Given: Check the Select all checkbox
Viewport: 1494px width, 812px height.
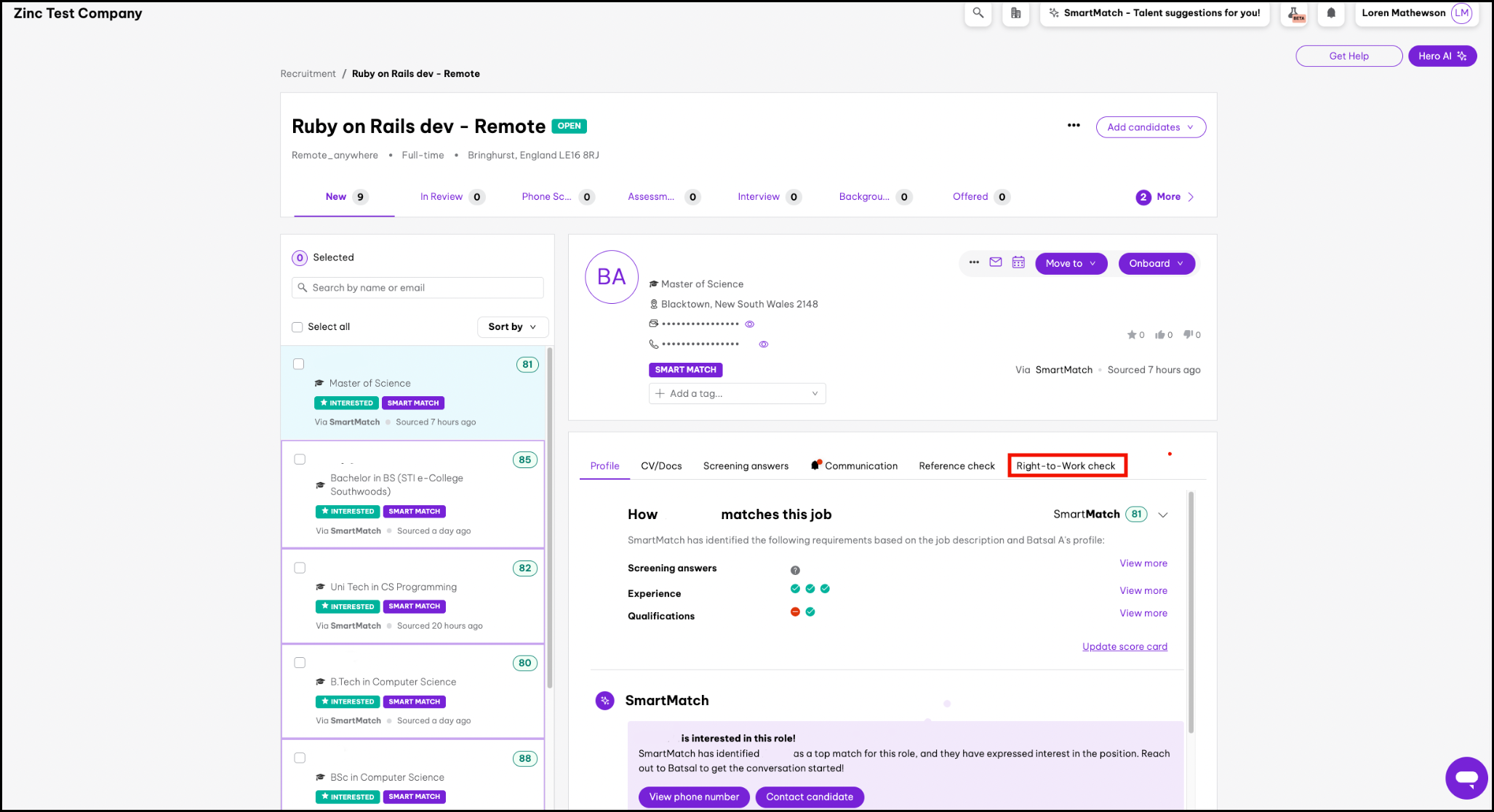Looking at the screenshot, I should tap(297, 327).
